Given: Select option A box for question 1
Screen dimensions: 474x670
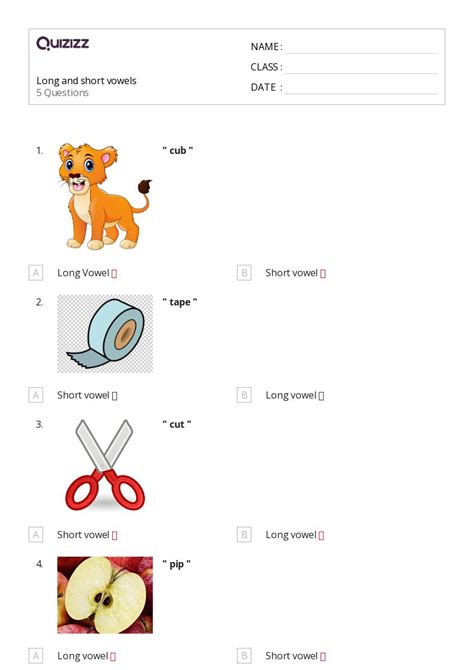Looking at the screenshot, I should 36,273.
